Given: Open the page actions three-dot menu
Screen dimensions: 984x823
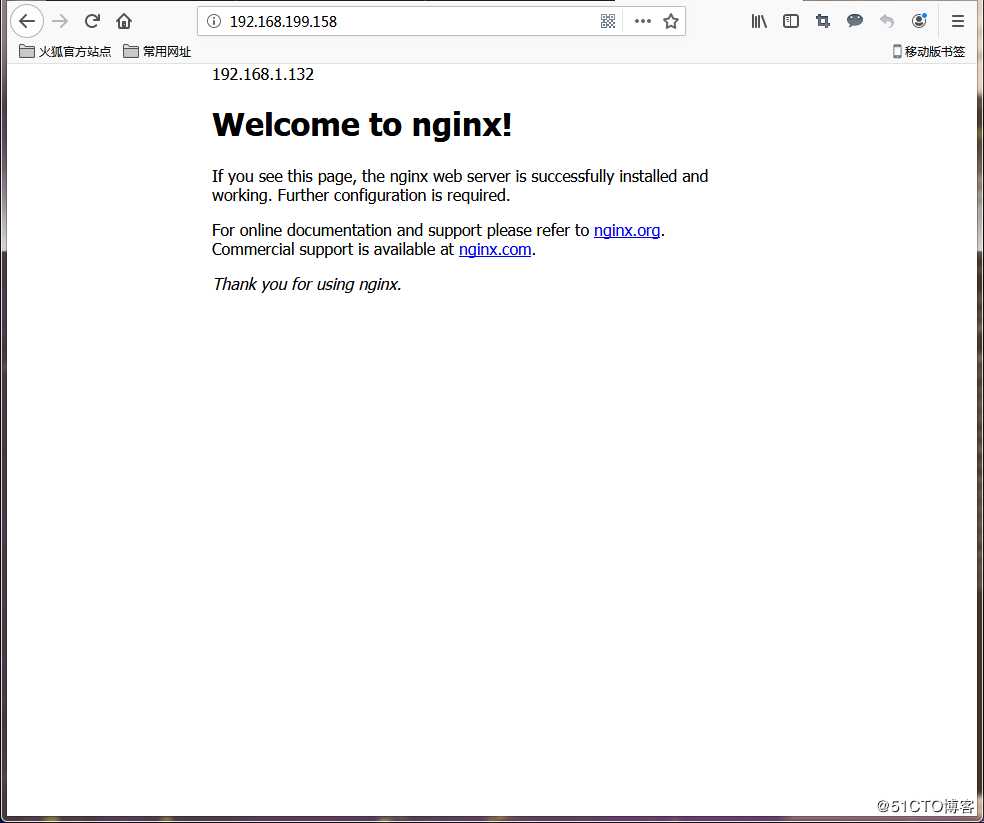Looking at the screenshot, I should pos(643,21).
